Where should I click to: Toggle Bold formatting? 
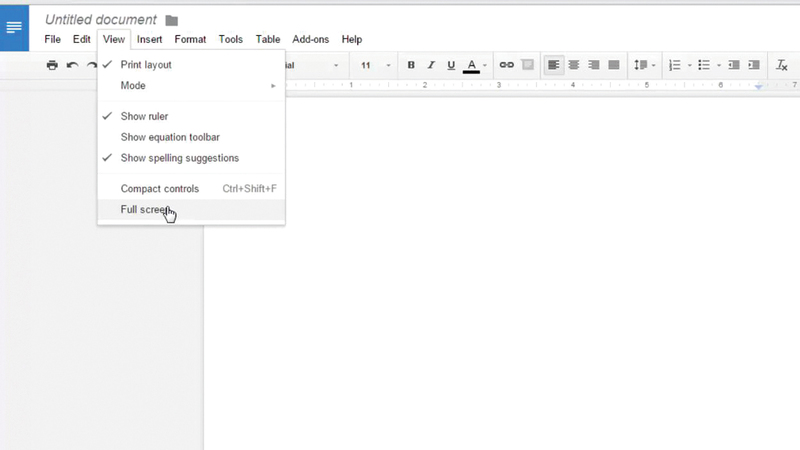(411, 65)
